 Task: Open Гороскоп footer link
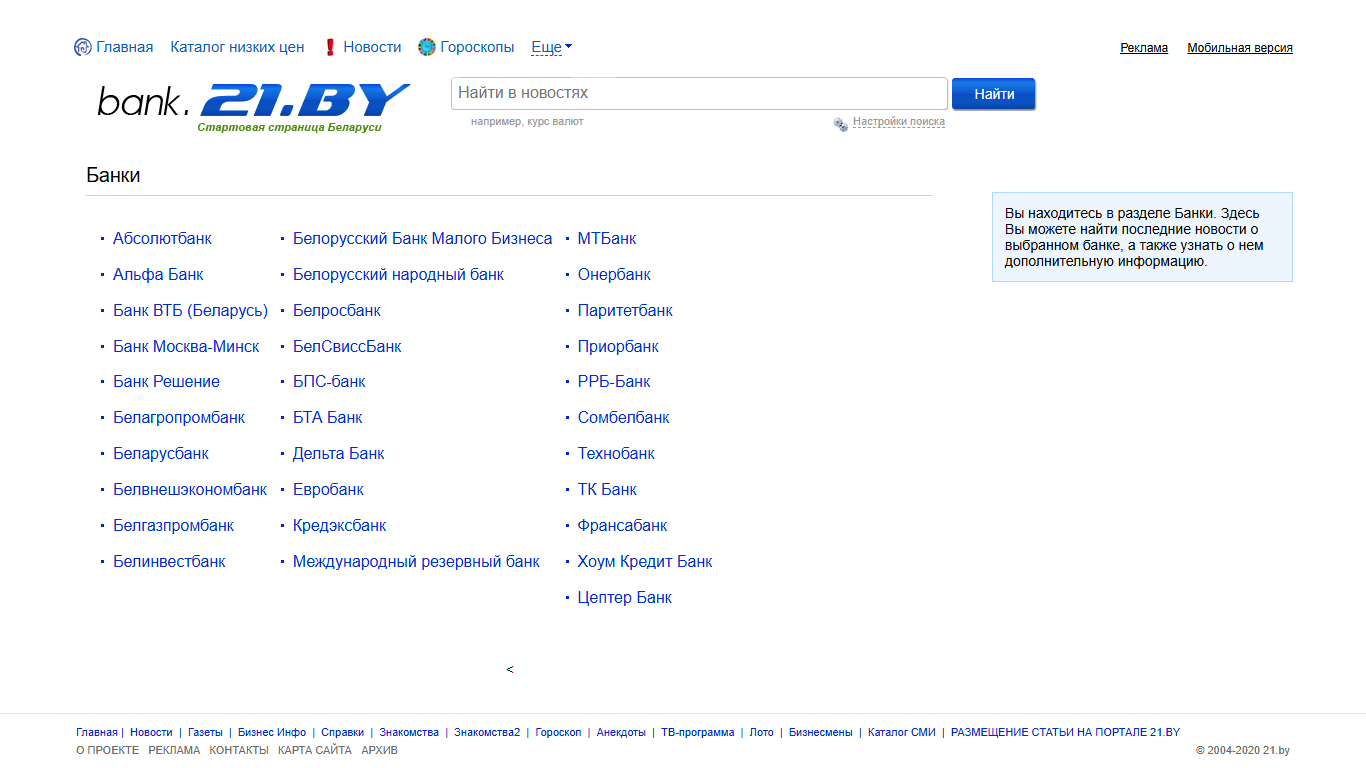pyautogui.click(x=558, y=733)
